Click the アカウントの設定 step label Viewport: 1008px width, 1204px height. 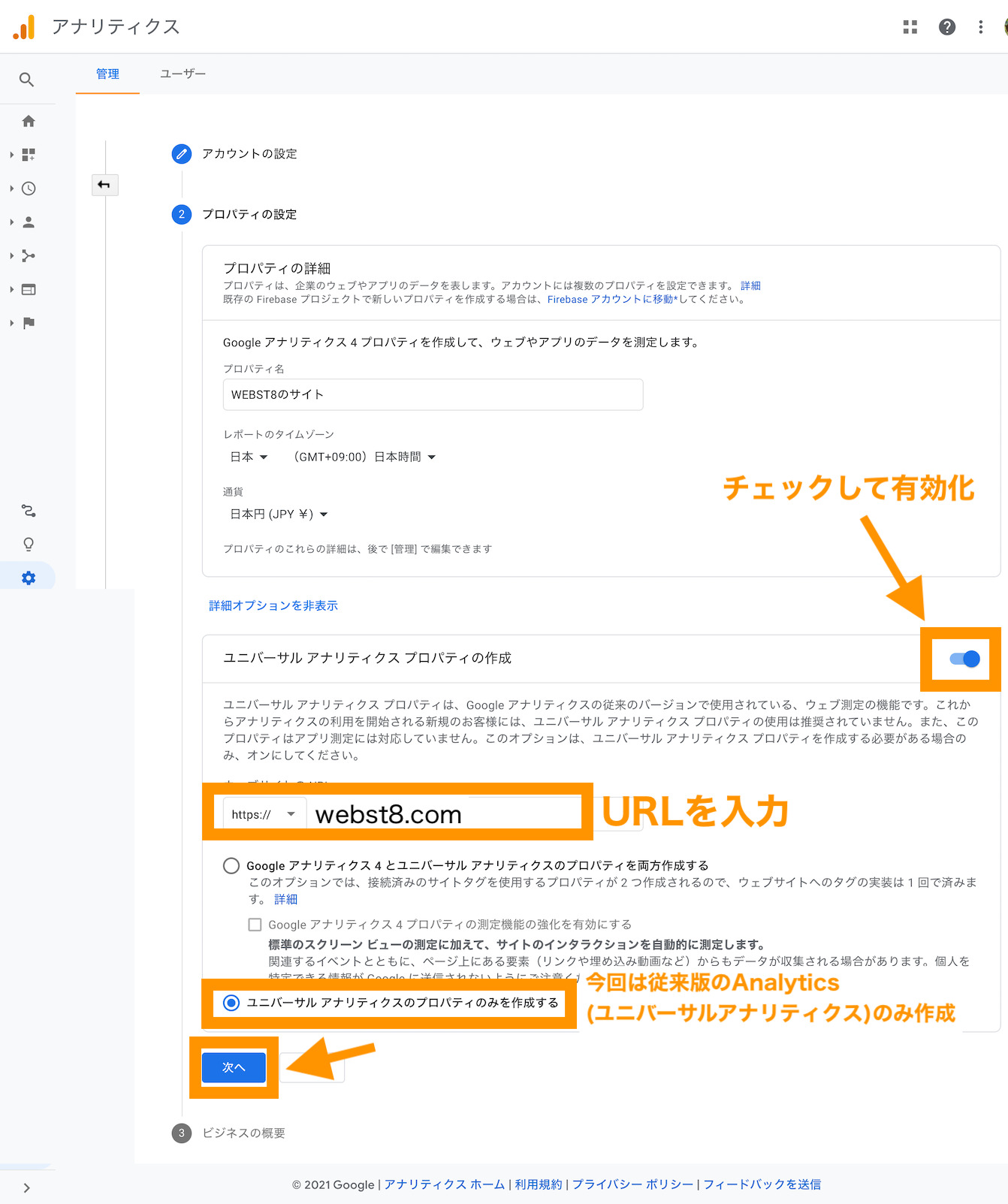[x=249, y=154]
